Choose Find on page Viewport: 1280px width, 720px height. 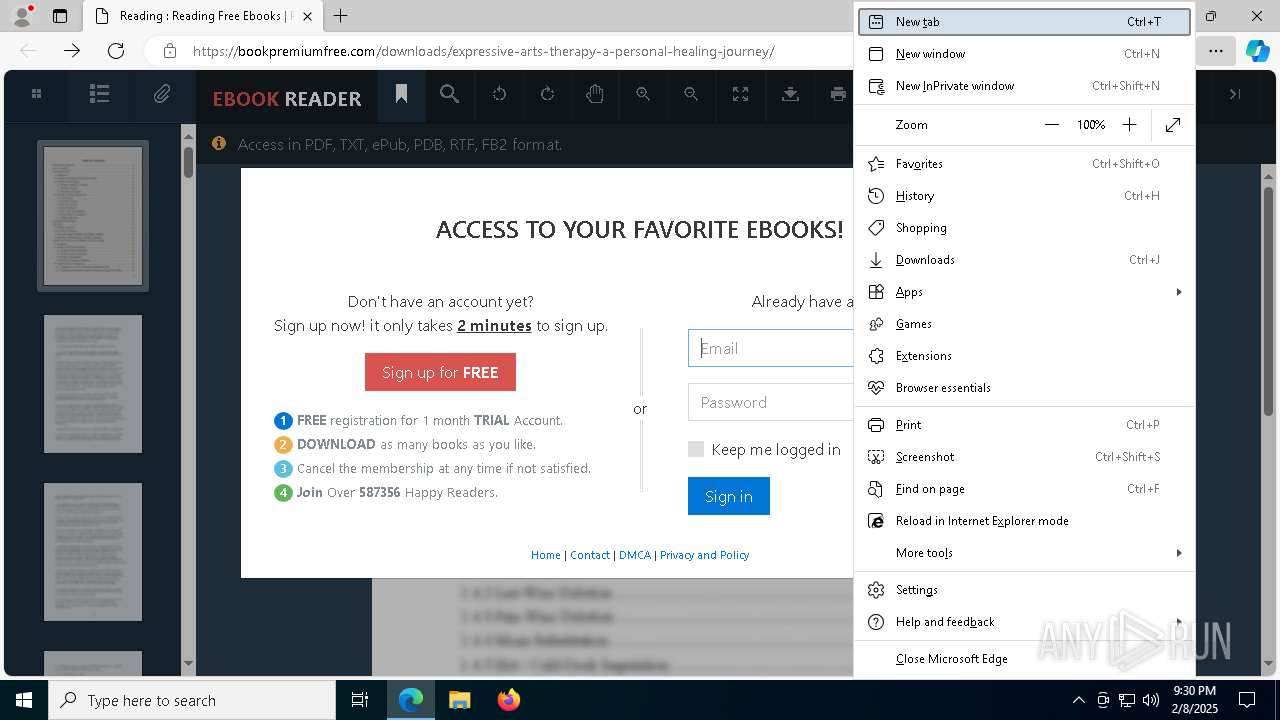click(x=1024, y=489)
